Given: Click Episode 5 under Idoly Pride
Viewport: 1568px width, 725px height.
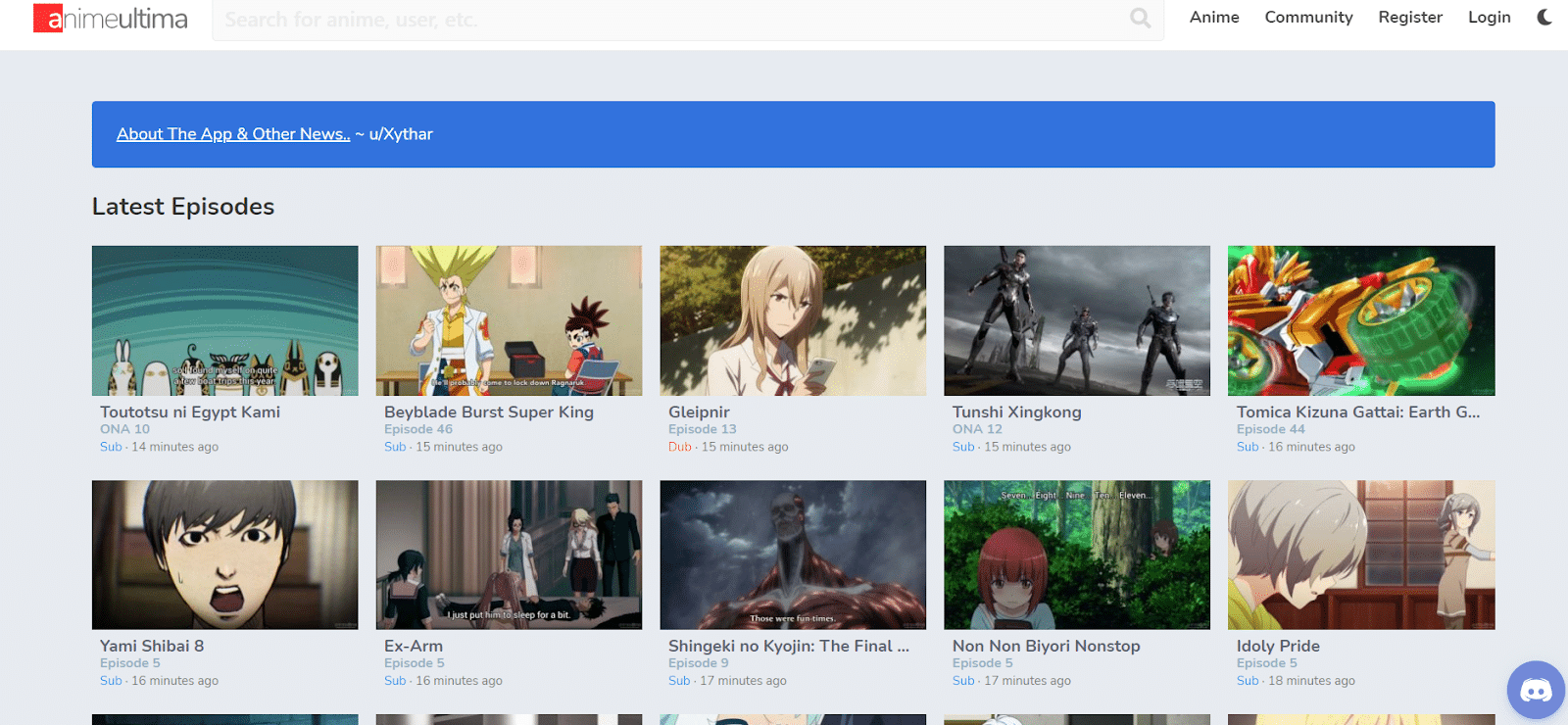Looking at the screenshot, I should coord(1267,663).
